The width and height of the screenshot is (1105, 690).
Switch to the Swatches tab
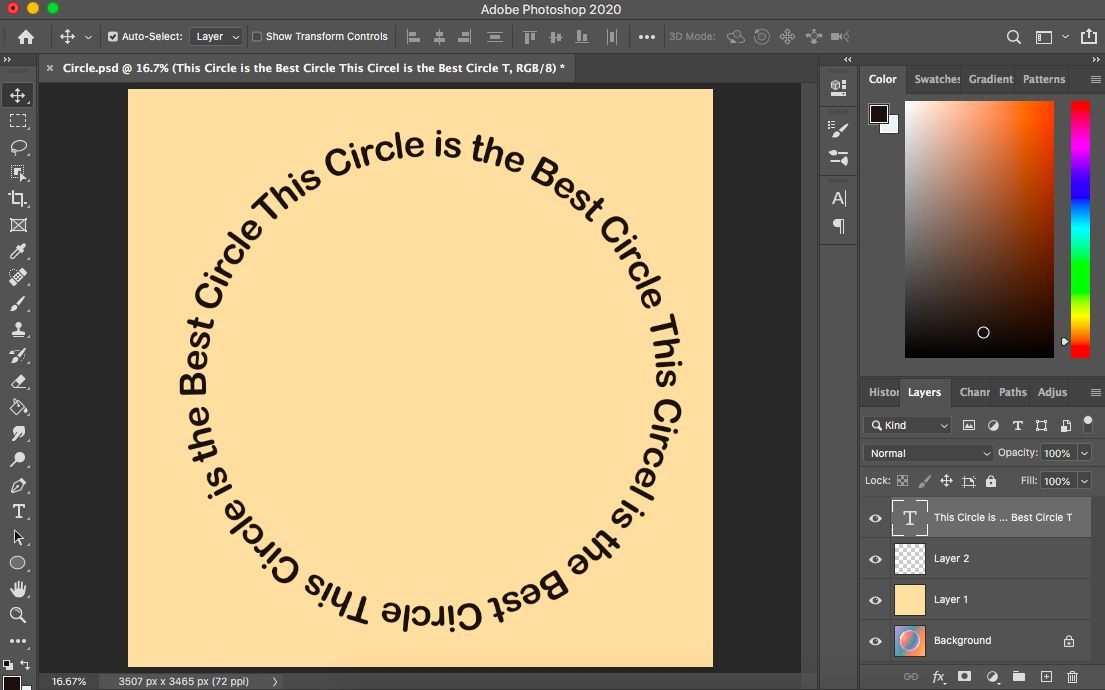(937, 79)
